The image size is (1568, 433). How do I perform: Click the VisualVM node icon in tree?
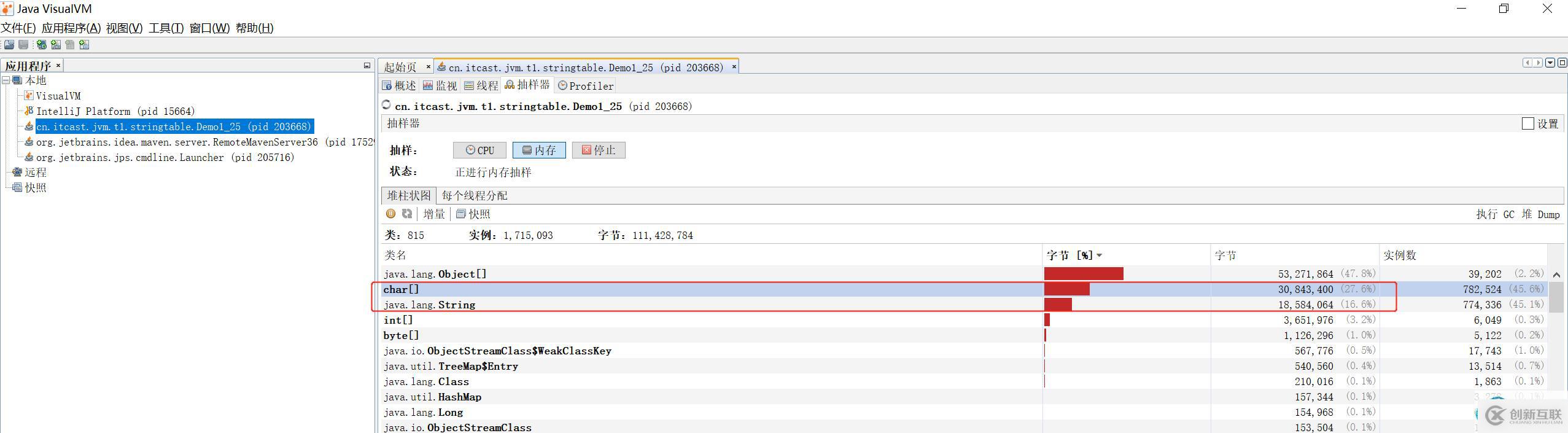29,95
